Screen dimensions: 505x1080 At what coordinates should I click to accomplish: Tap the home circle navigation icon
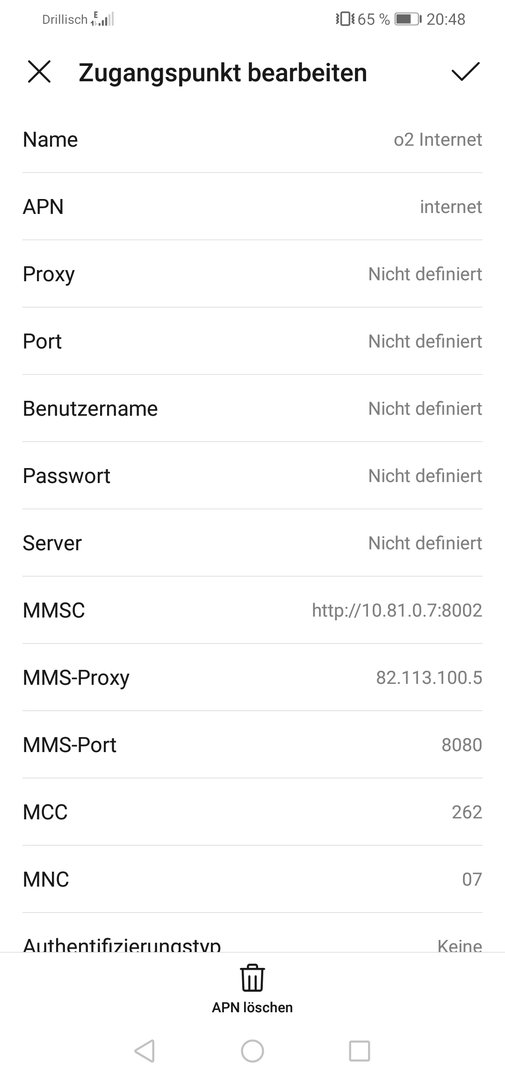click(x=252, y=1050)
